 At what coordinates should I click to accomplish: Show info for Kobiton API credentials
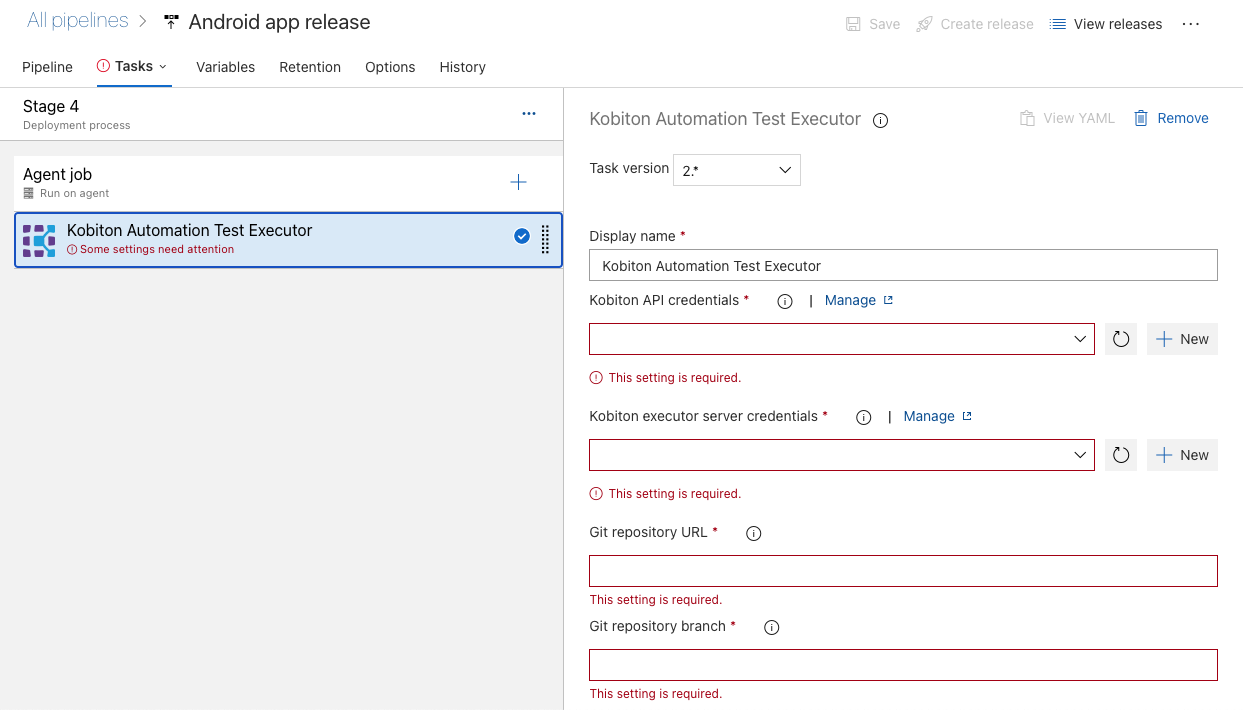[785, 301]
